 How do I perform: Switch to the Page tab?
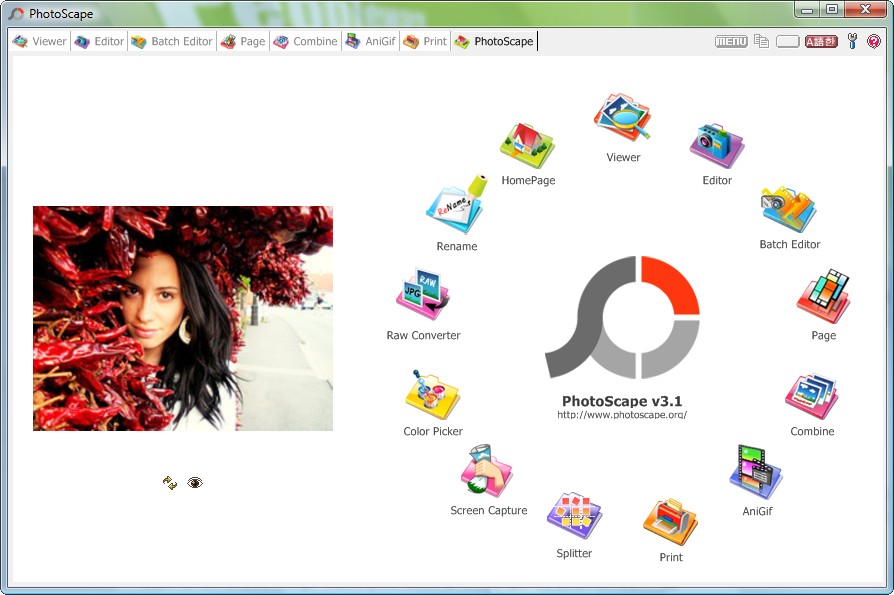pos(243,41)
